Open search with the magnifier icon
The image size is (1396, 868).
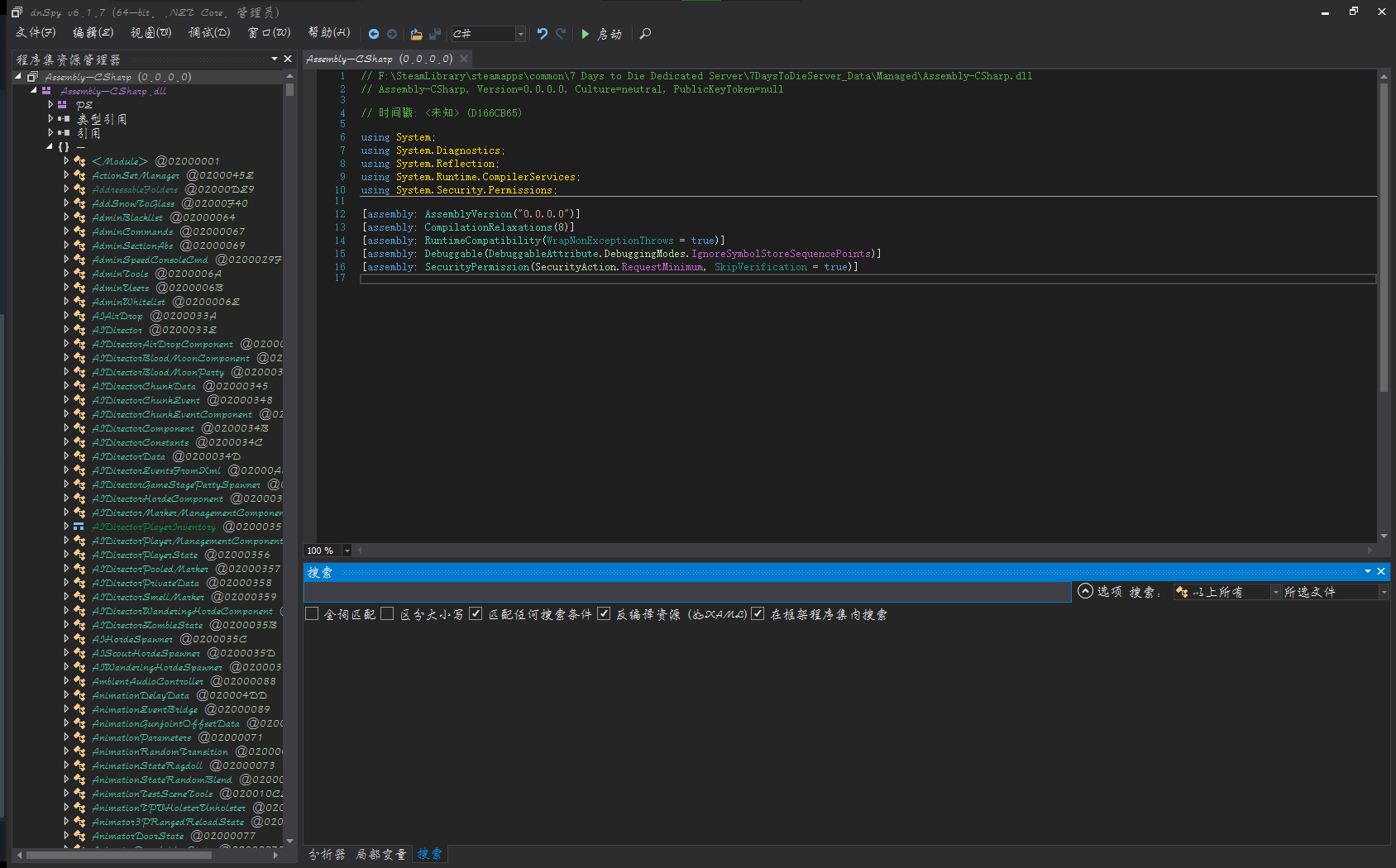point(645,34)
